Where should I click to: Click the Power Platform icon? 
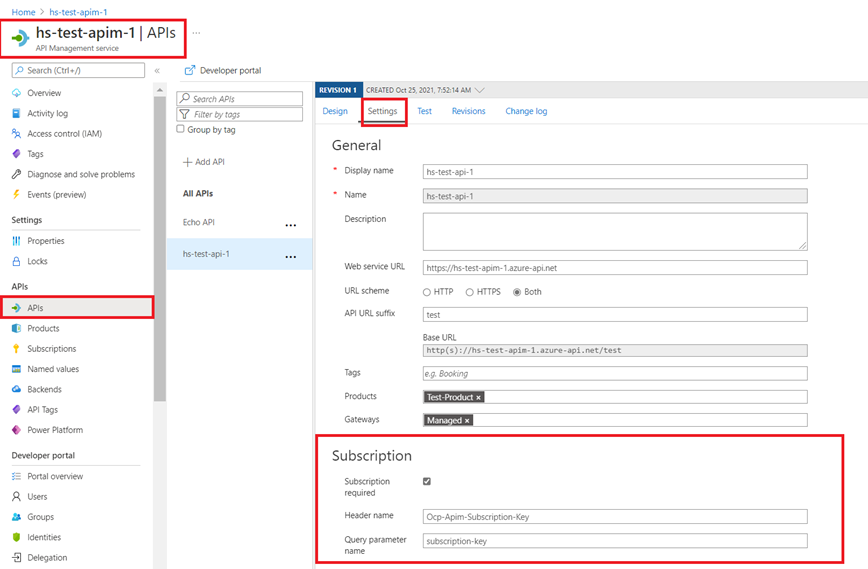pos(17,430)
